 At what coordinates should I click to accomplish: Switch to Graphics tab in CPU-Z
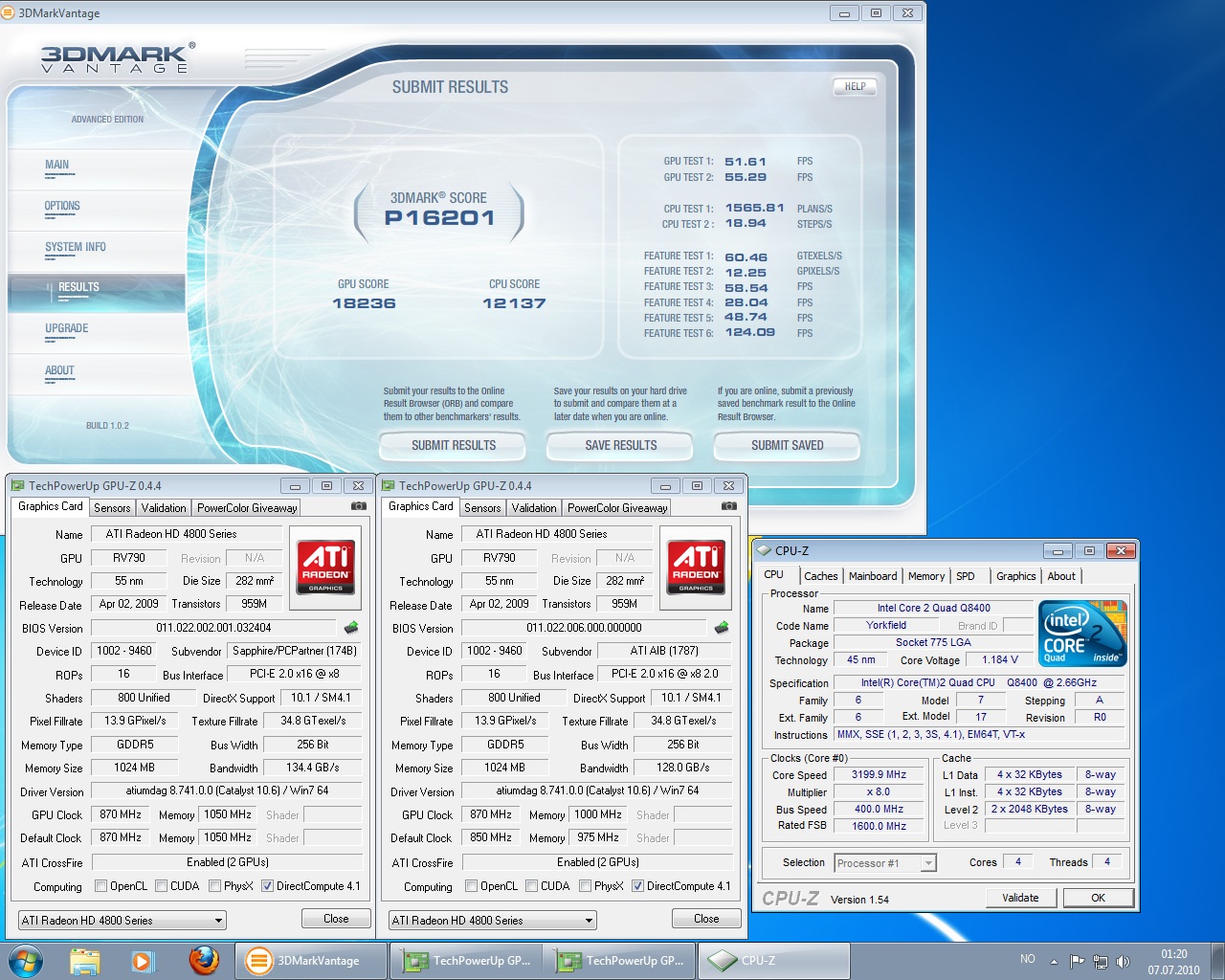point(1016,576)
